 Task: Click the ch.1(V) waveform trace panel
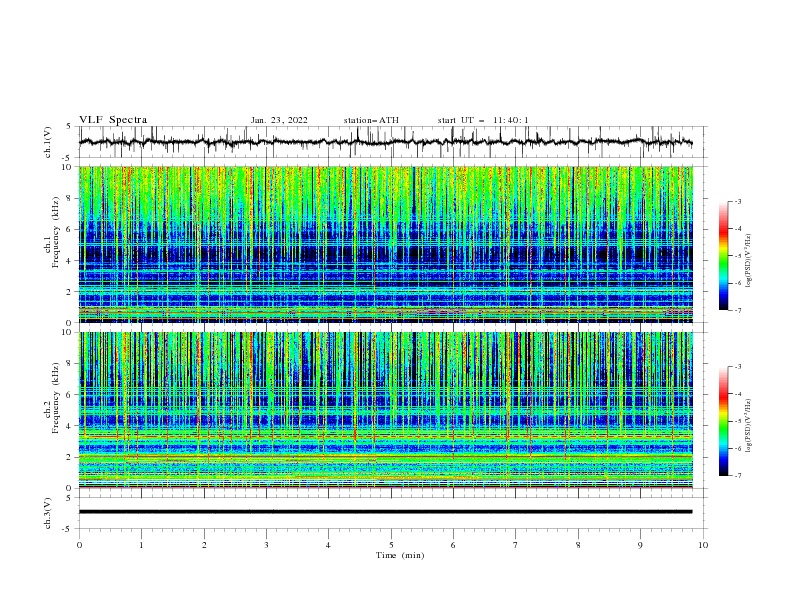pos(393,142)
